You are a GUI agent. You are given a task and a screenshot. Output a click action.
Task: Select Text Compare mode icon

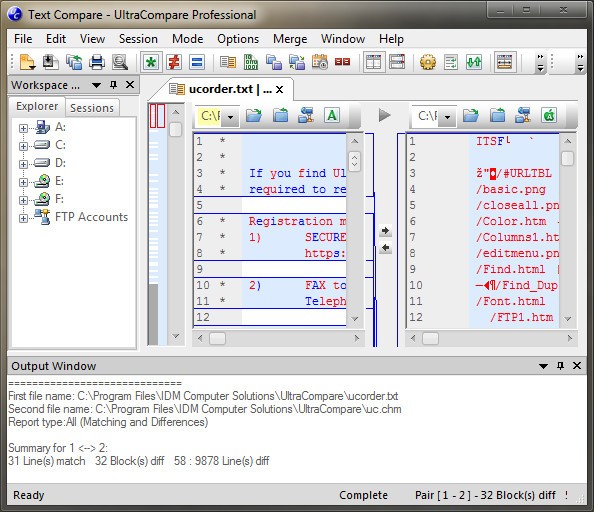point(228,62)
